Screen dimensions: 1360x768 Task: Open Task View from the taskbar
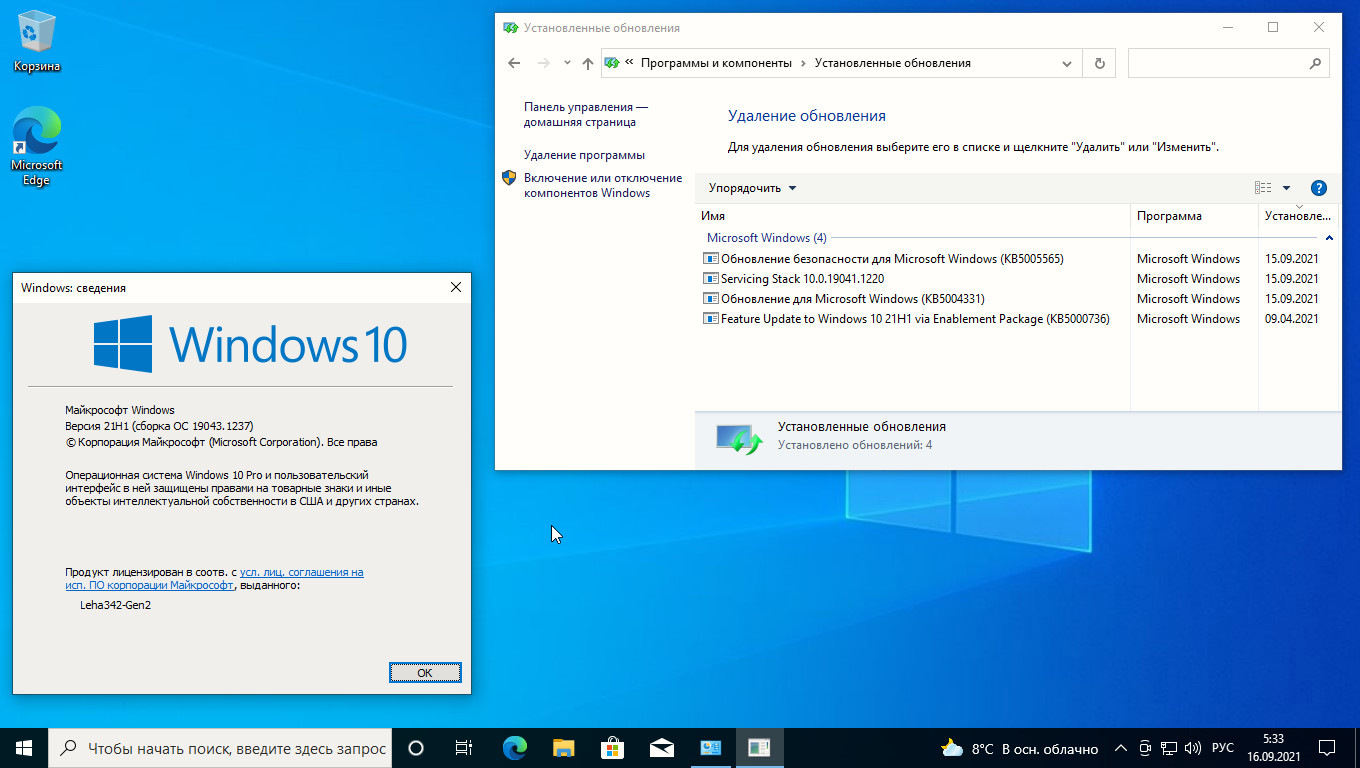(x=464, y=748)
